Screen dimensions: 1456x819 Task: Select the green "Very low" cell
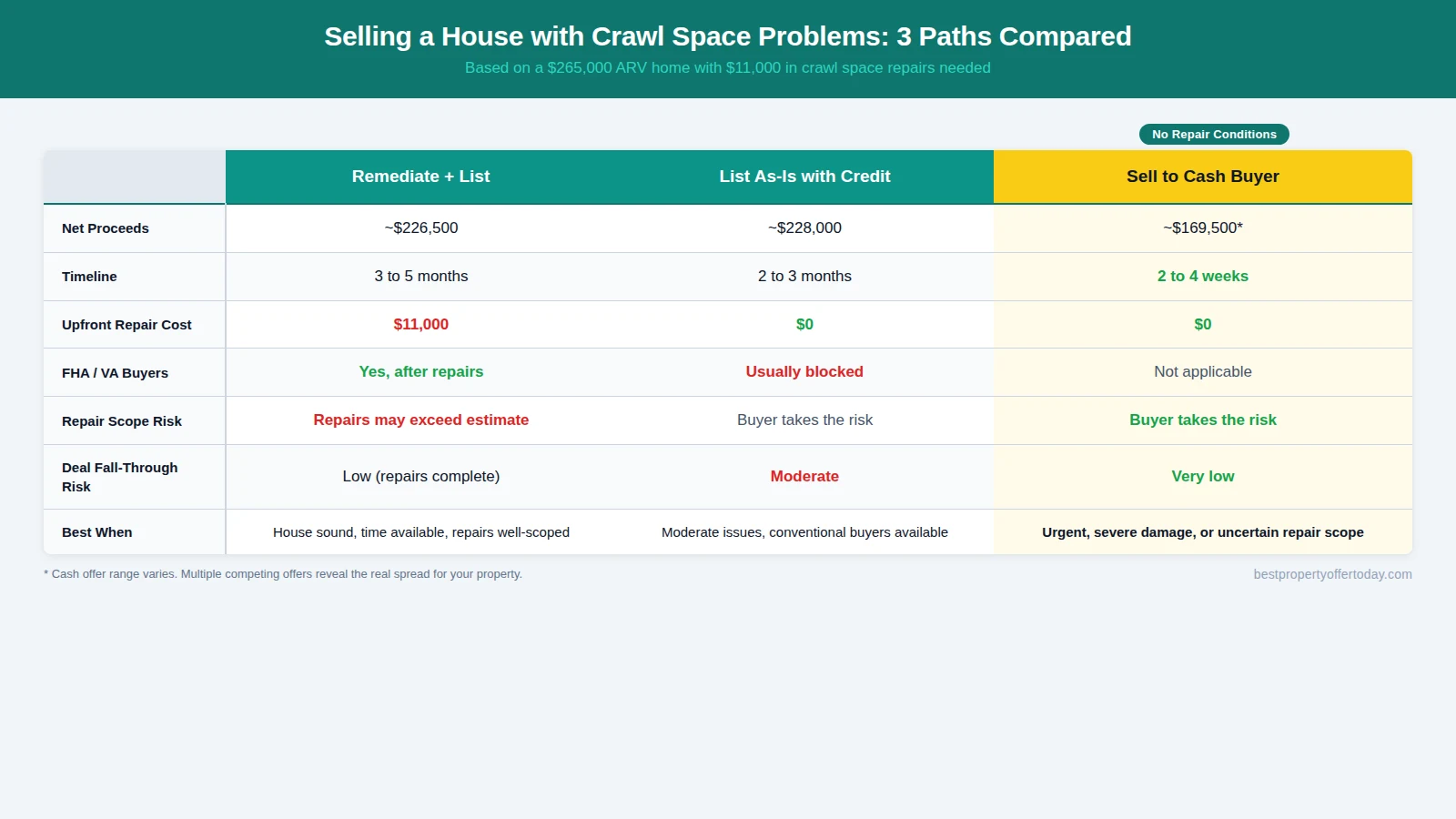tap(1203, 476)
